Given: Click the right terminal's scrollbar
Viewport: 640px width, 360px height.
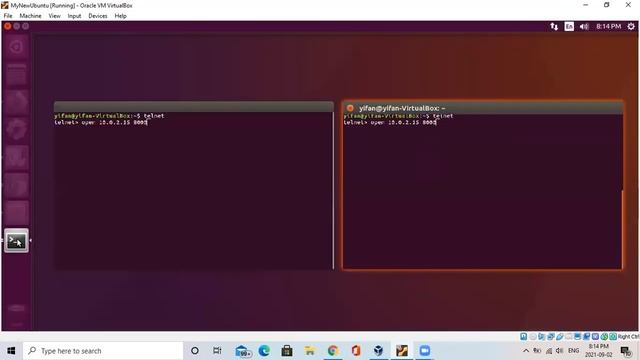Looking at the screenshot, I should click(622, 230).
